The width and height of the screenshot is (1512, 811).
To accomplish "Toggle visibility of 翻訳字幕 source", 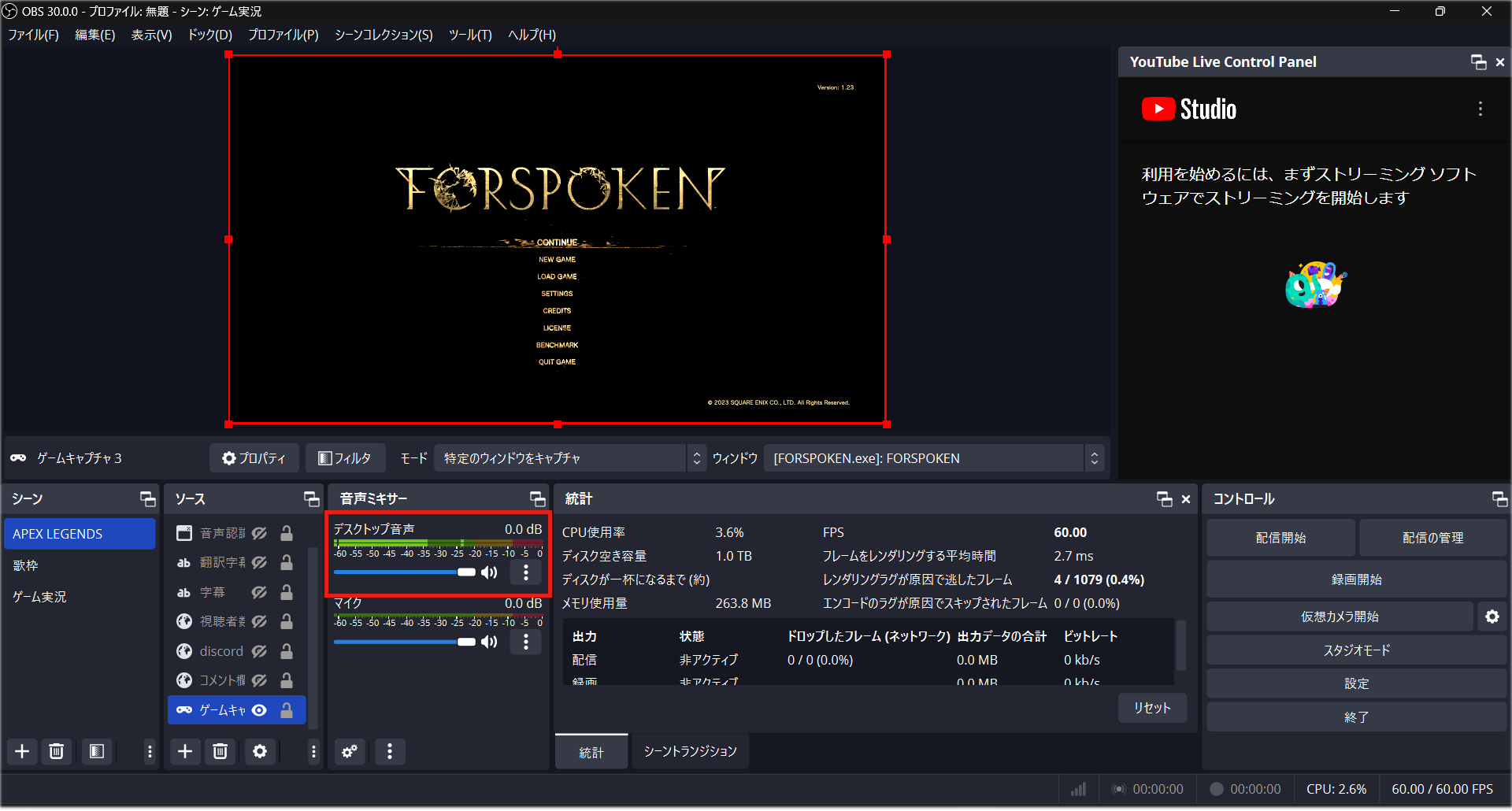I will (259, 563).
